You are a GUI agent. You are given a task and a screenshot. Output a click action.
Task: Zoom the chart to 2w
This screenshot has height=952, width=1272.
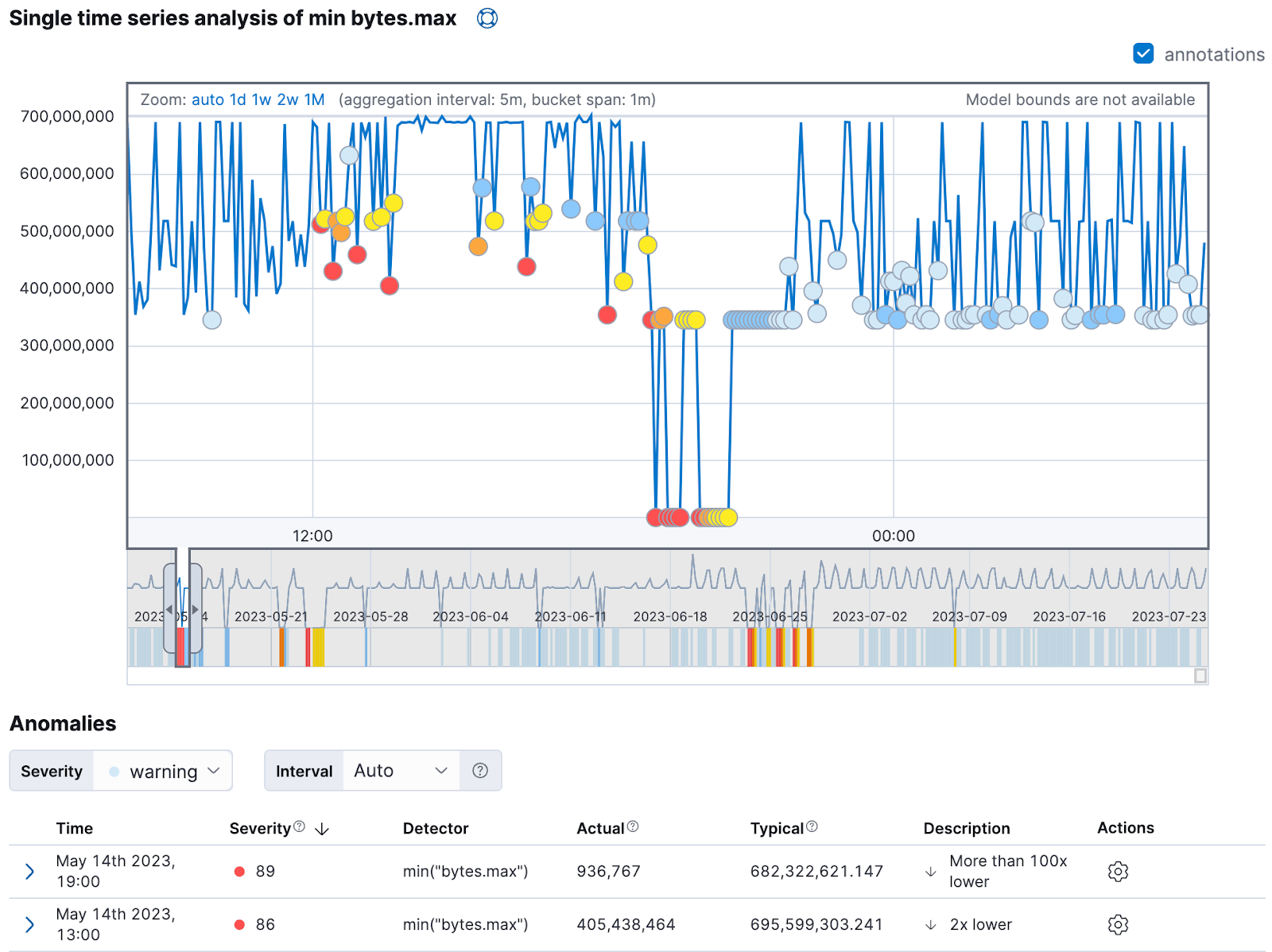click(288, 100)
